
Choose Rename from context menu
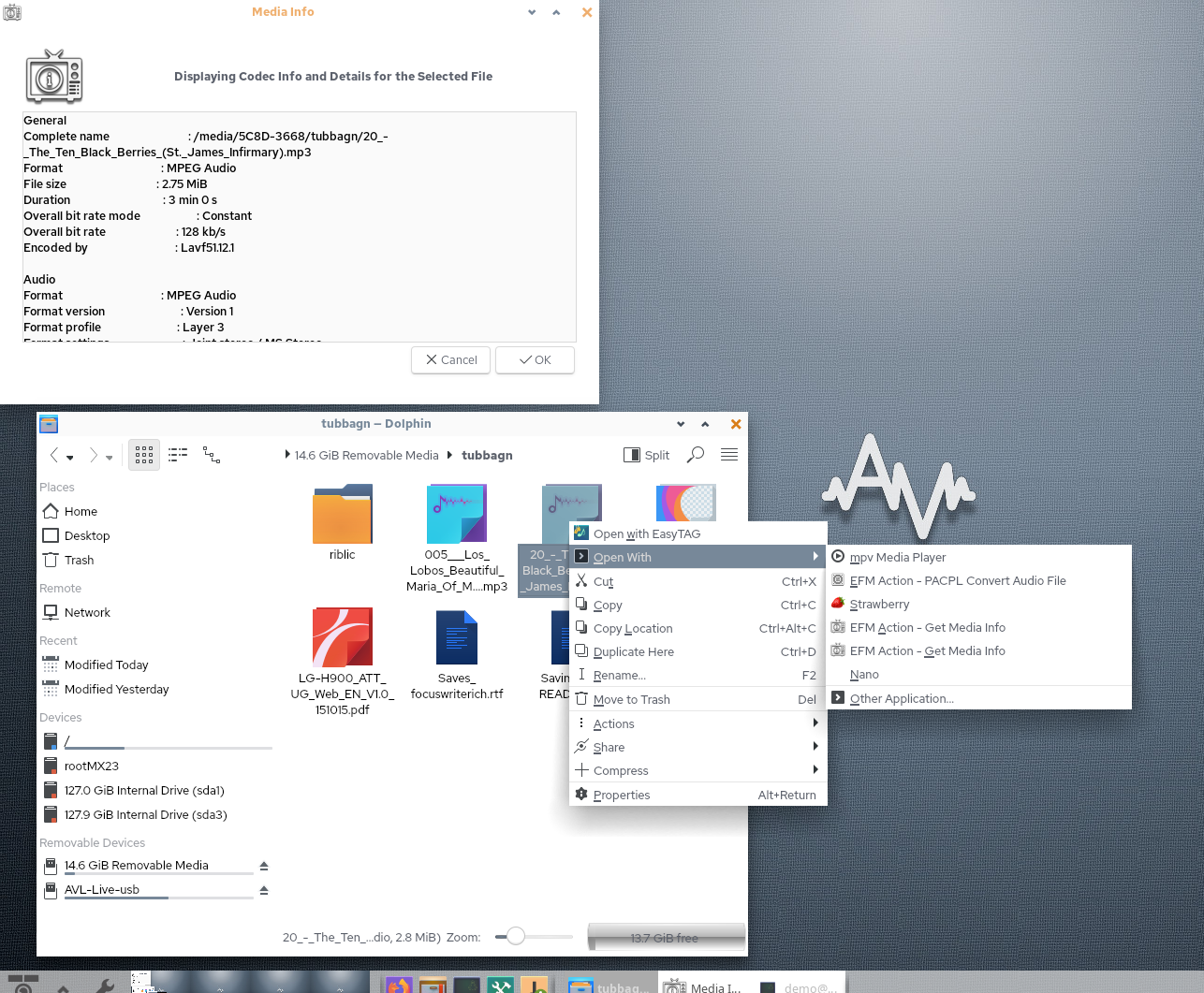click(697, 675)
